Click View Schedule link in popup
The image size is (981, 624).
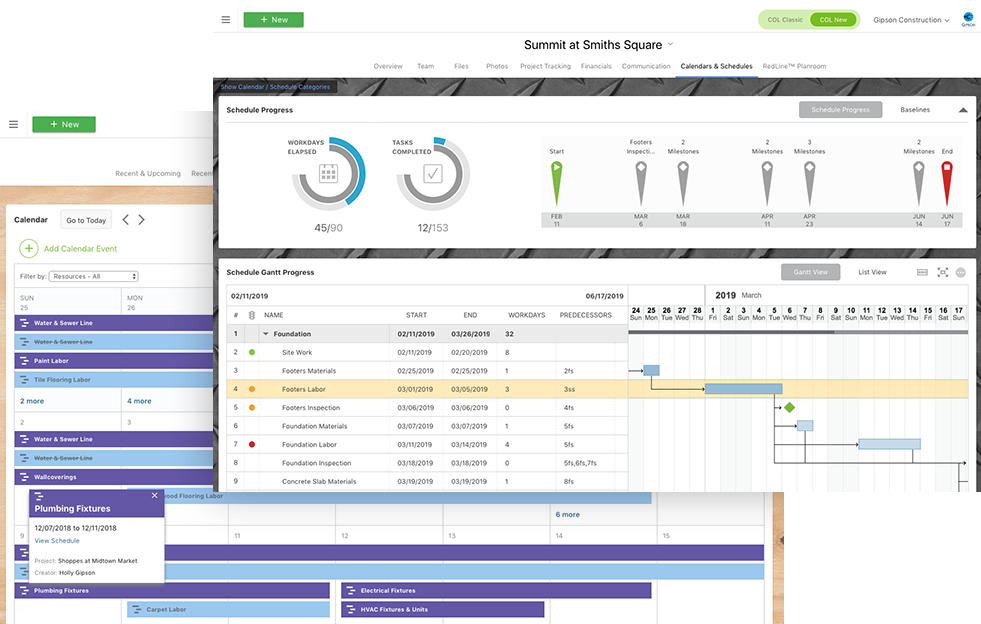[57, 541]
